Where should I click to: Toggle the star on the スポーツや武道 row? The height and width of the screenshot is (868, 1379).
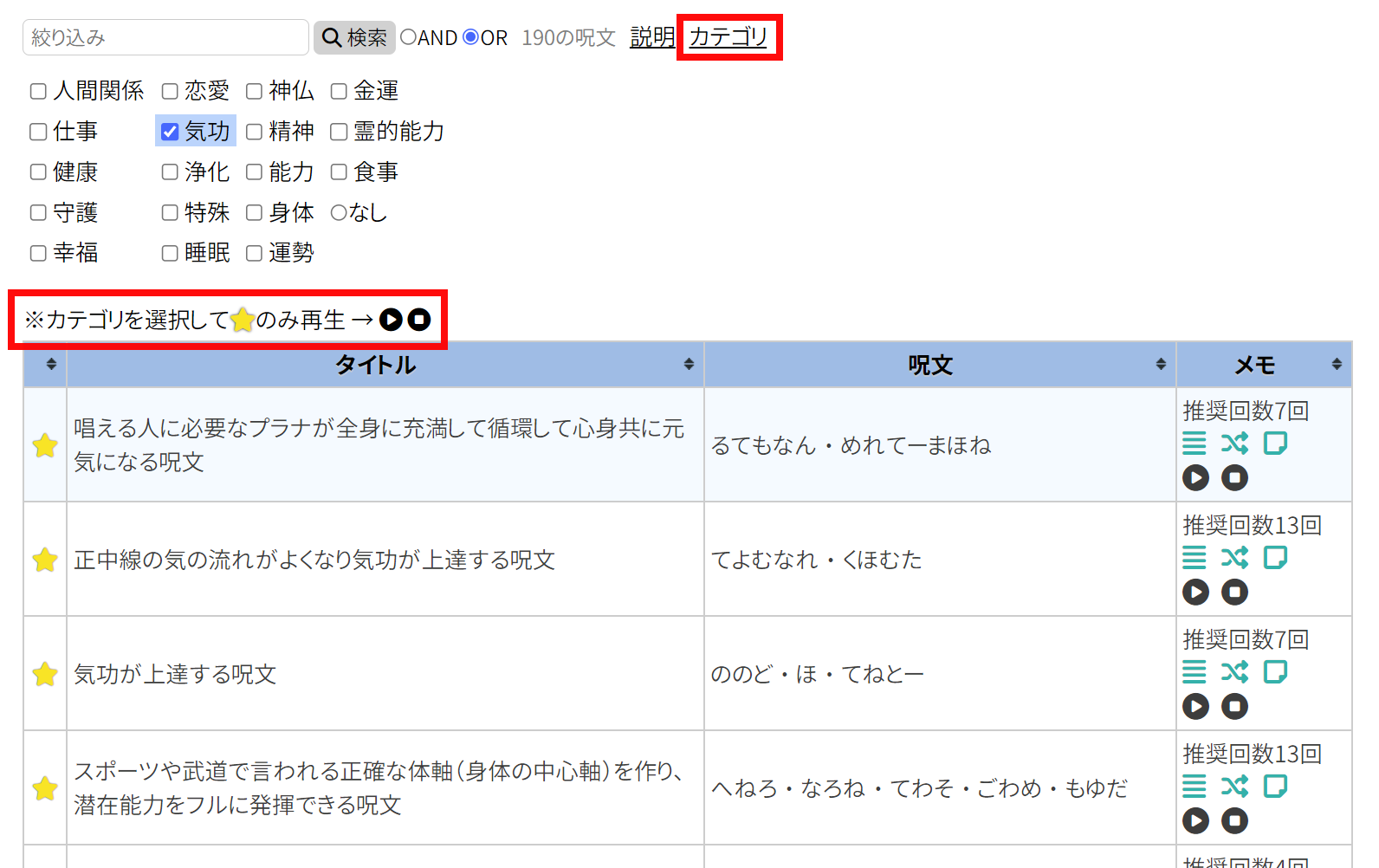pyautogui.click(x=45, y=788)
